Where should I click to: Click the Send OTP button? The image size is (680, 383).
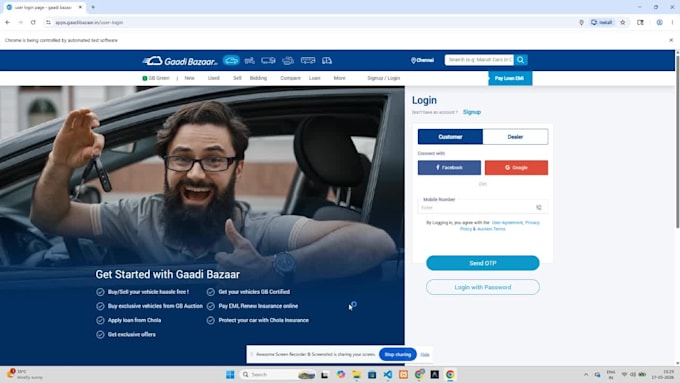[483, 263]
